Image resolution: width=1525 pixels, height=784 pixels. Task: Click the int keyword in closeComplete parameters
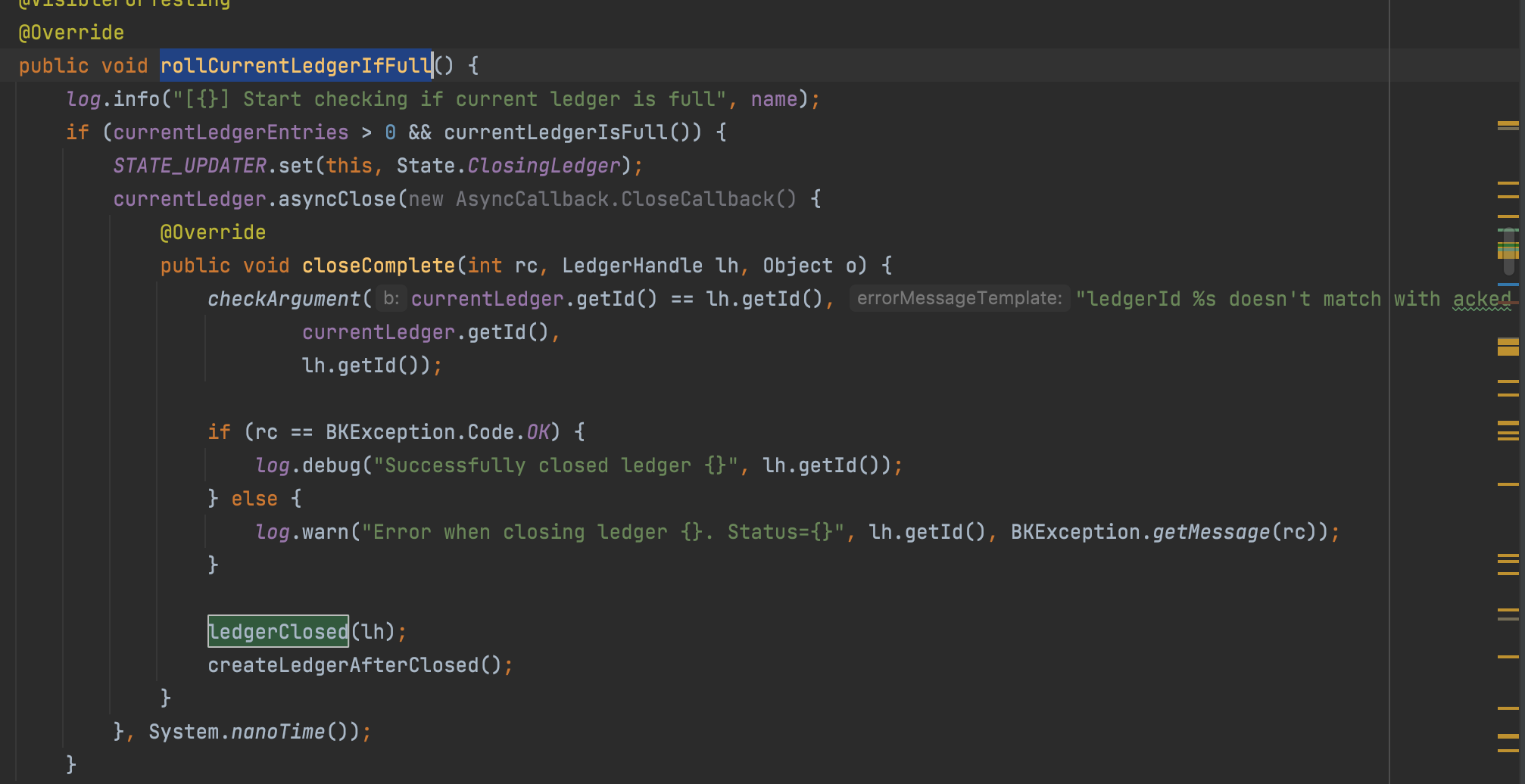pos(485,266)
